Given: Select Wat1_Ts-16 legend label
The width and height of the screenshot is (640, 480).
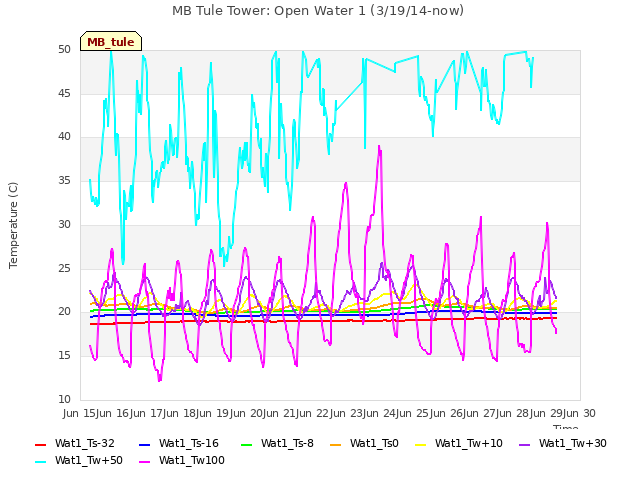Looking at the screenshot, I should 189,443.
